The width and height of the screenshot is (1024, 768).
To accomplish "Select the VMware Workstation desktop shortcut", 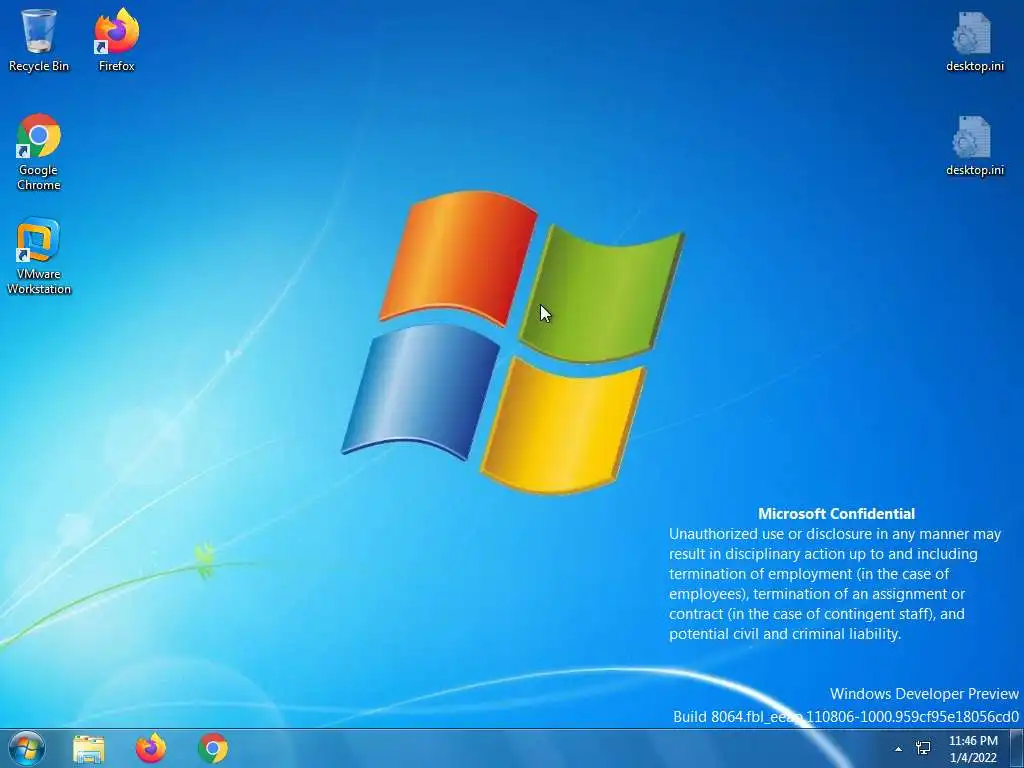I will [39, 256].
